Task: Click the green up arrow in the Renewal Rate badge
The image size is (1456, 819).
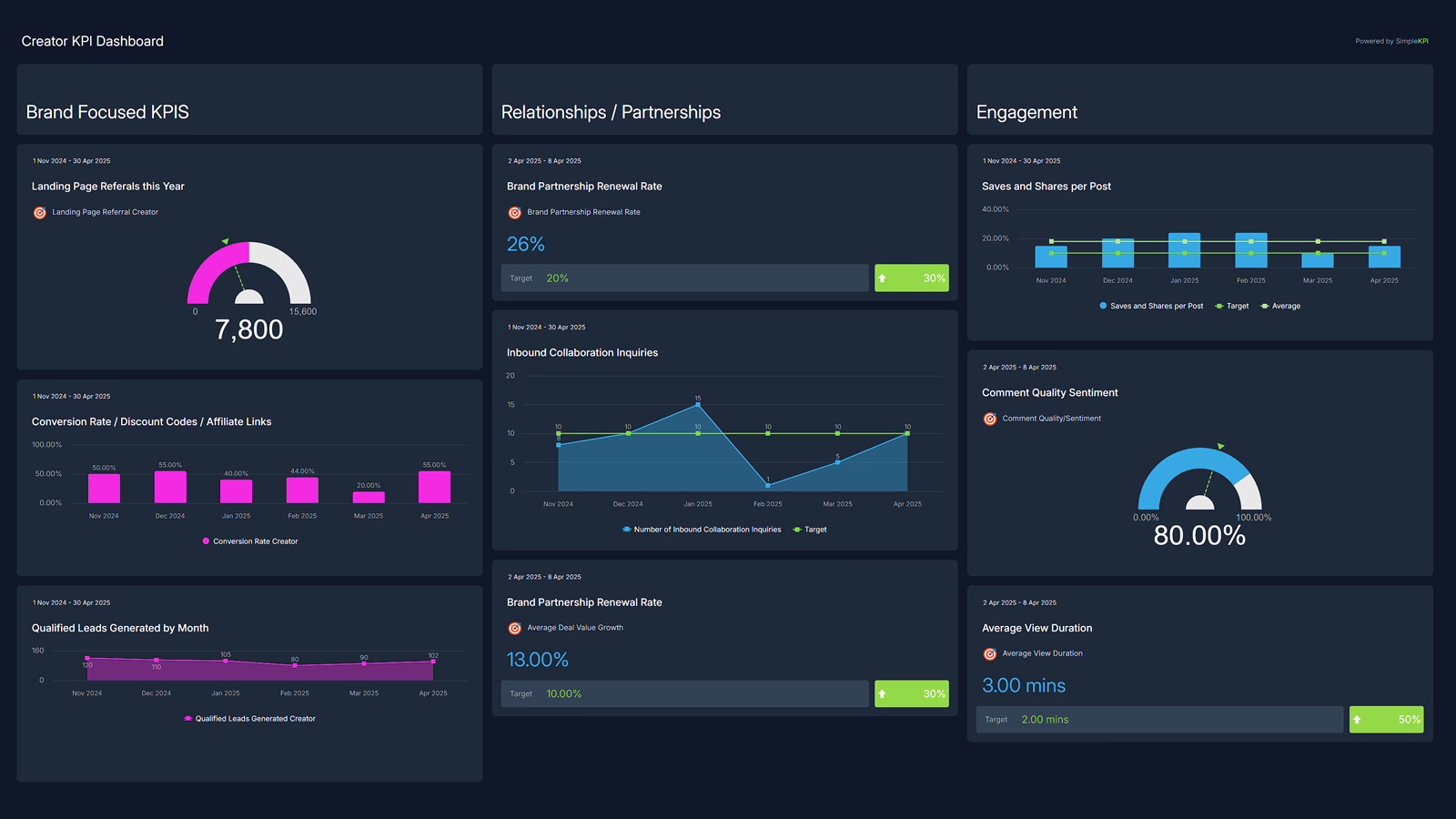Action: (883, 278)
